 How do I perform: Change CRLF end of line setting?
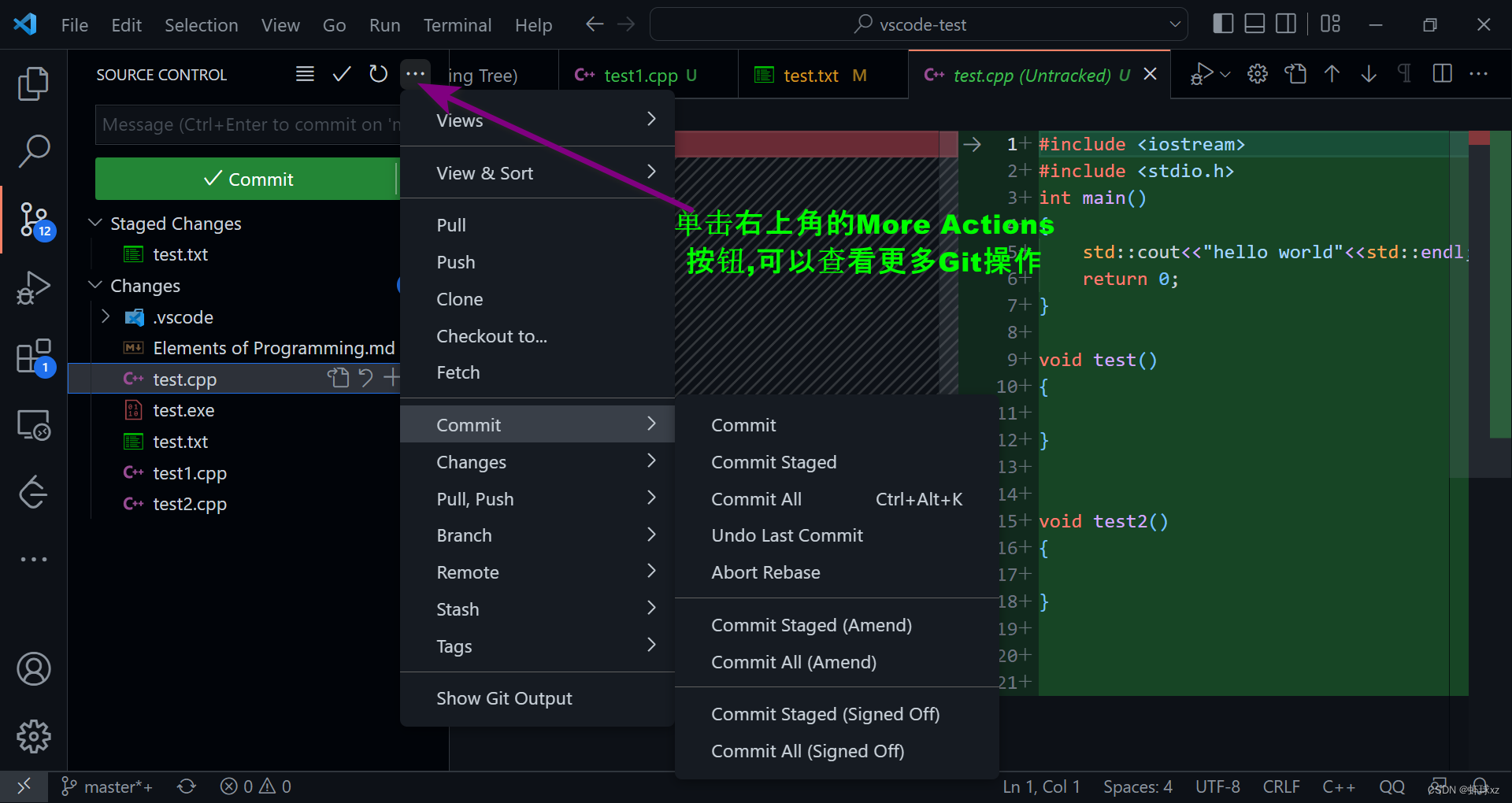(x=1281, y=786)
